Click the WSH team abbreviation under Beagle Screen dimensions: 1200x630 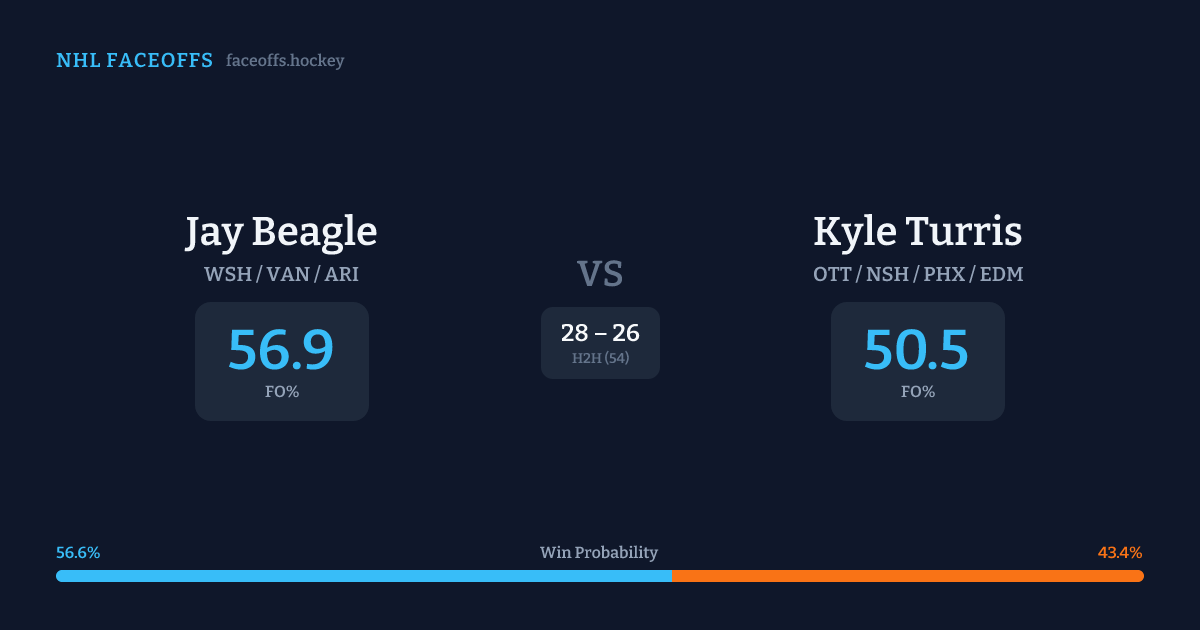pyautogui.click(x=228, y=274)
